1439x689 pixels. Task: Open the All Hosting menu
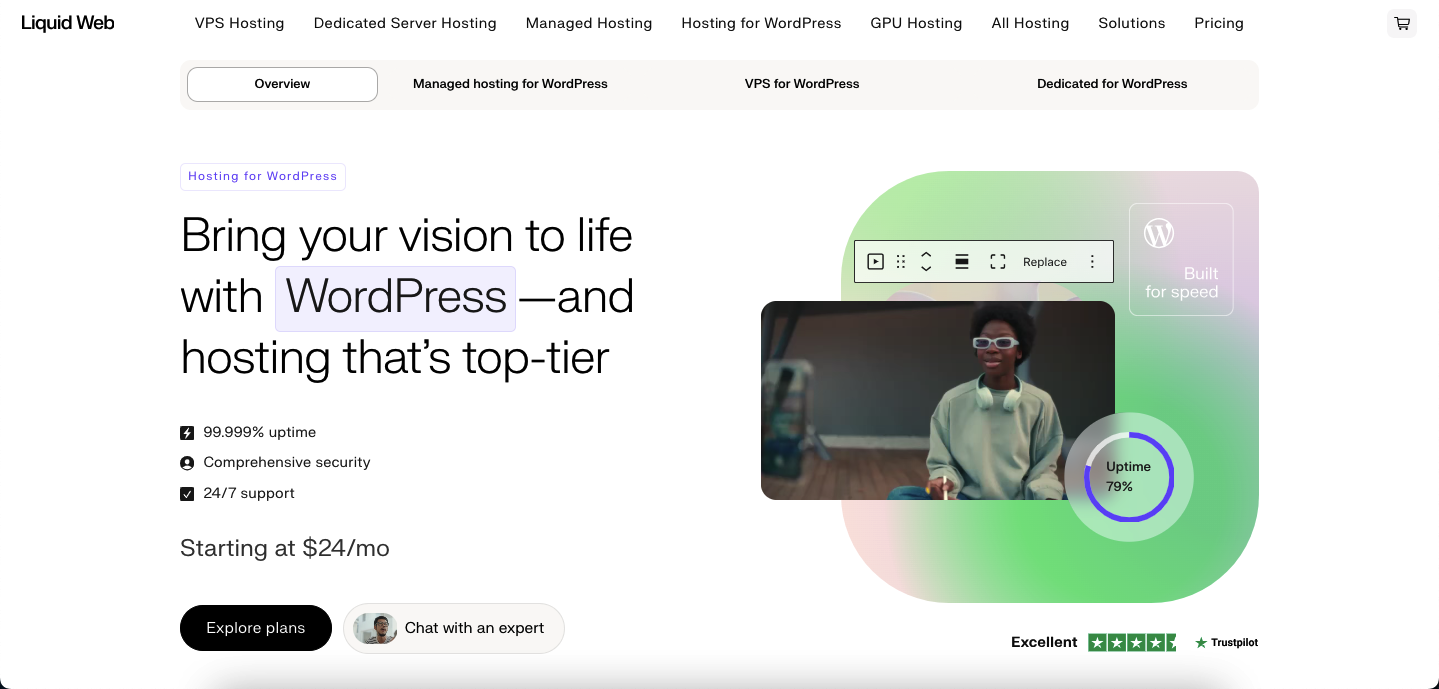1031,23
